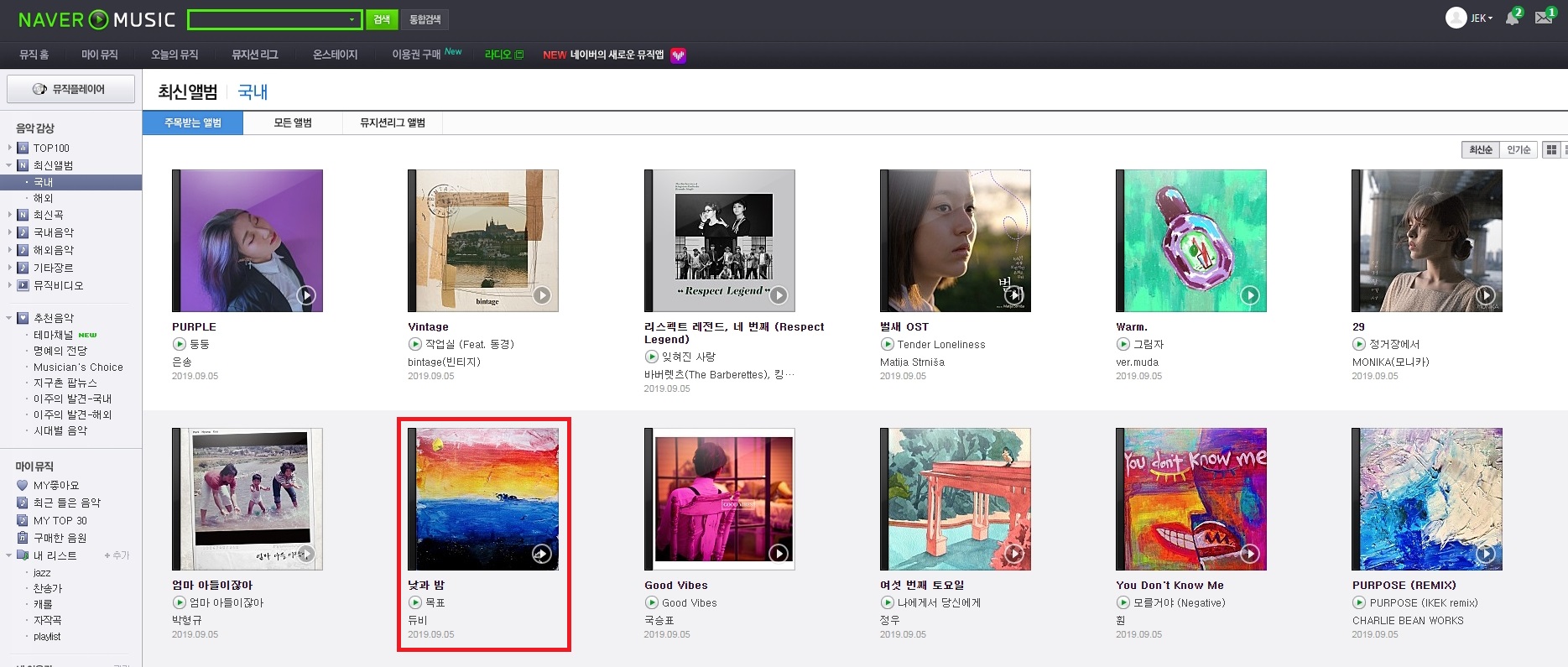Select the 모든 앨범 tab

293,122
